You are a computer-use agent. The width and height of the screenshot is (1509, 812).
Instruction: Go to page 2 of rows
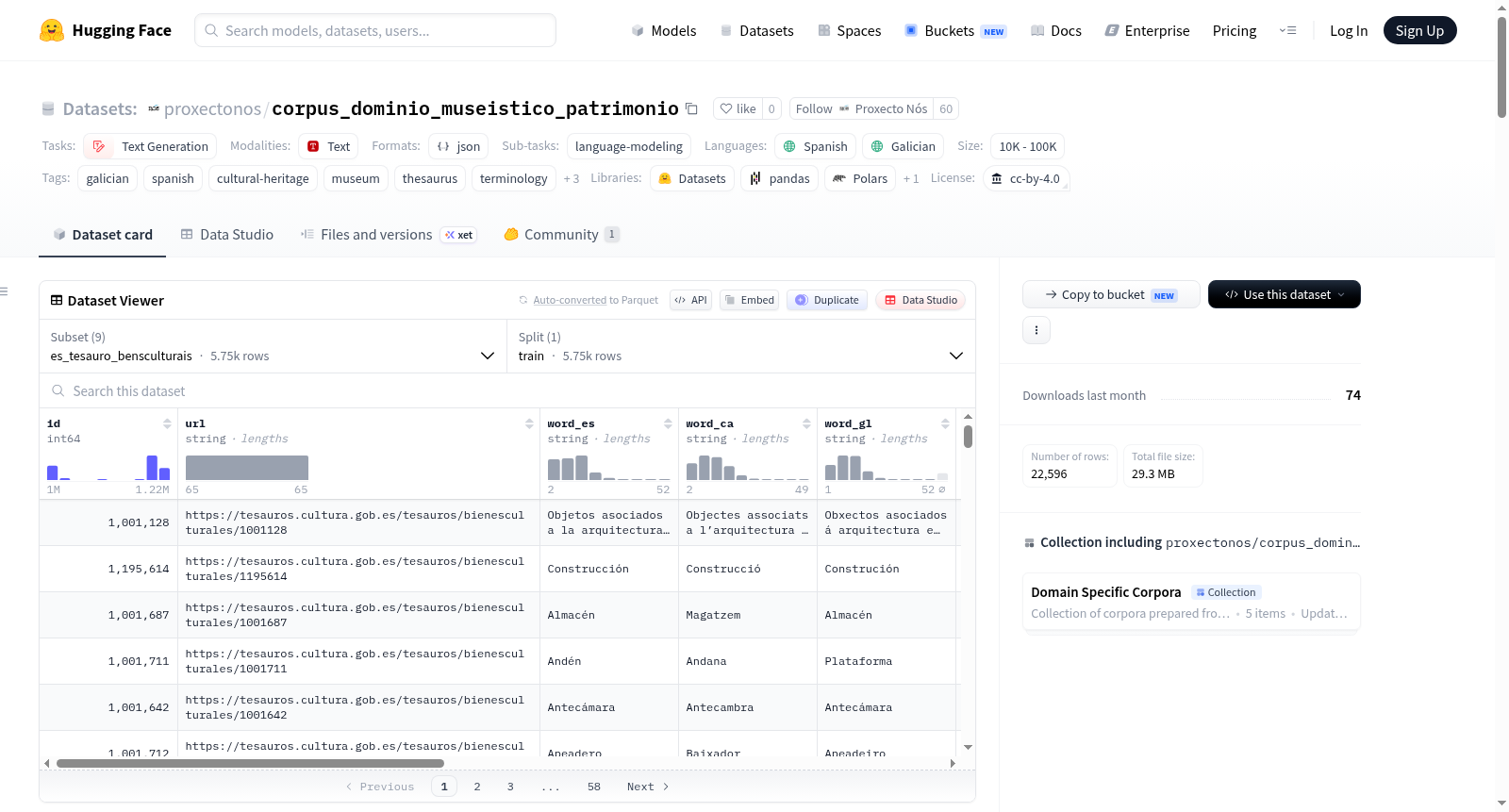477,787
